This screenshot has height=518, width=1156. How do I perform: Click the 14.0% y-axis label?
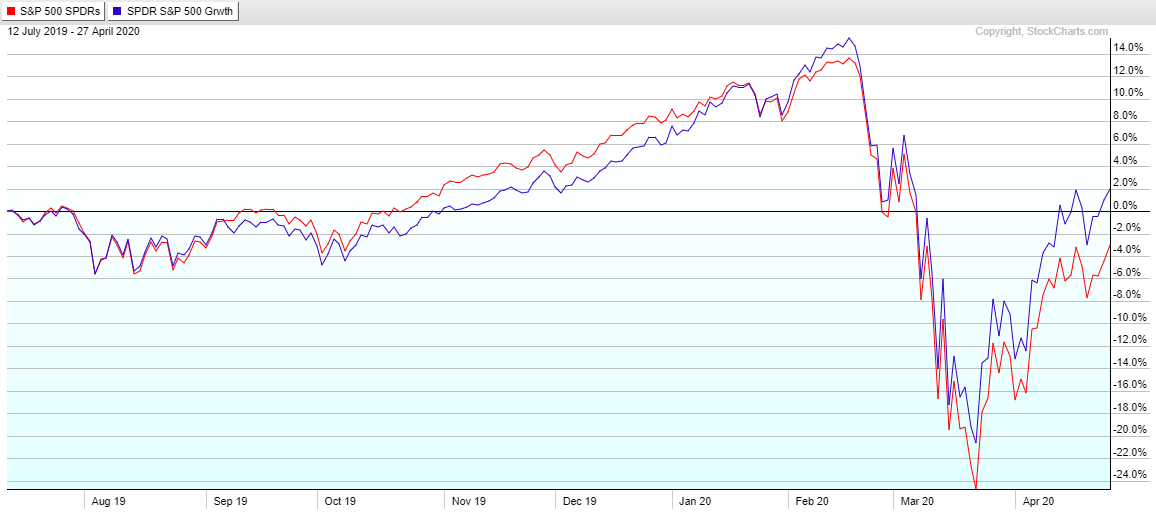point(1129,48)
